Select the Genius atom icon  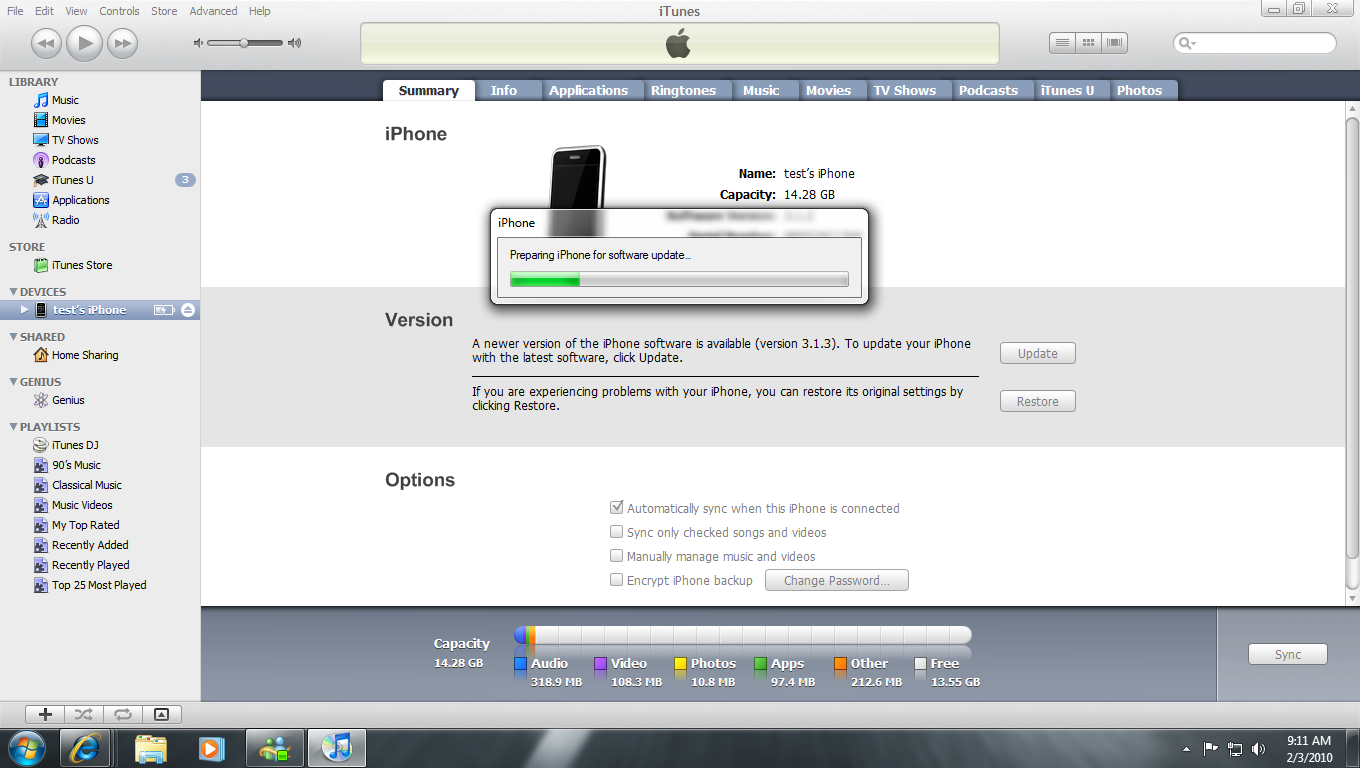coord(41,400)
